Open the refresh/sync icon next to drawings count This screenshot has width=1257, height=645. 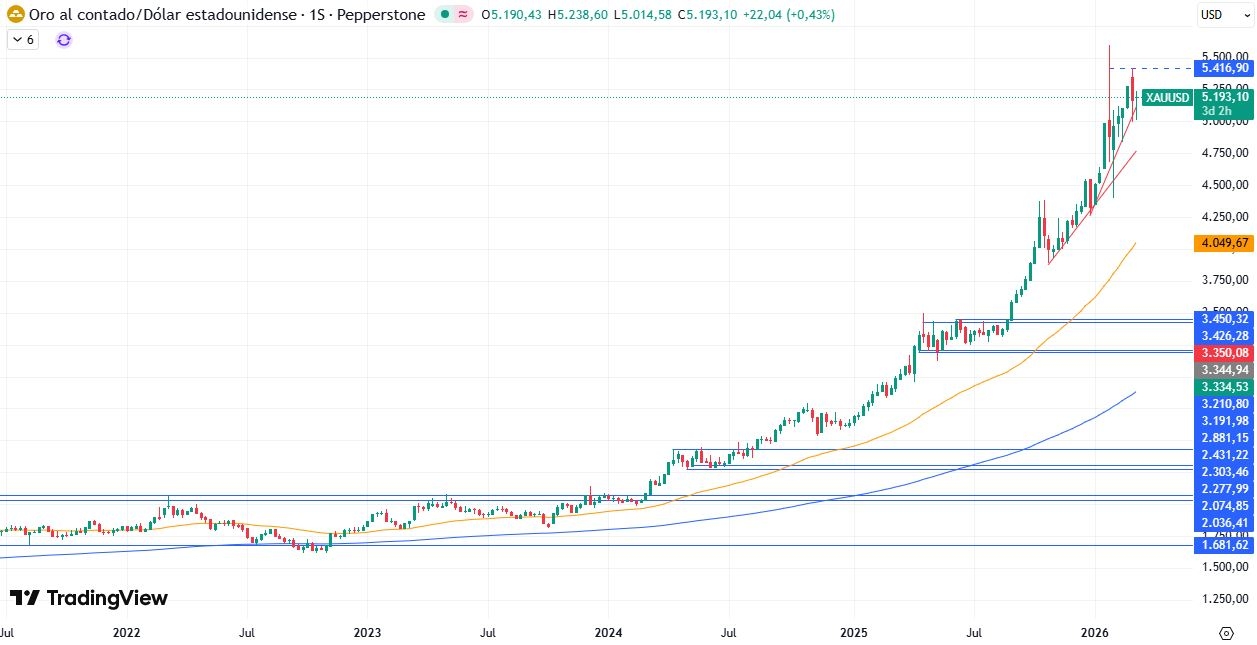point(63,40)
